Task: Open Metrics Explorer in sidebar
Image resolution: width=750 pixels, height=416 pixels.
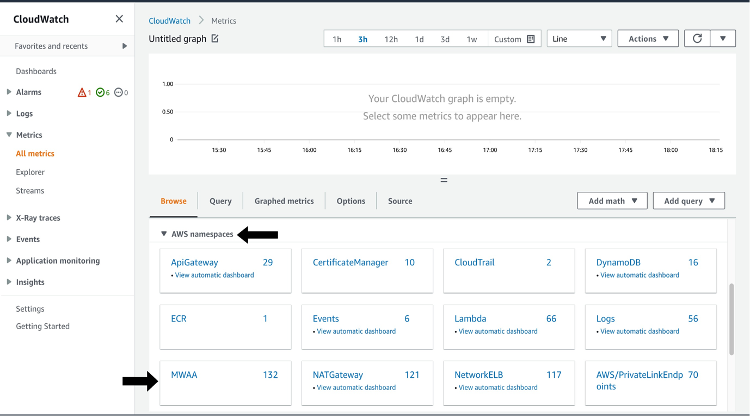Action: pos(30,172)
